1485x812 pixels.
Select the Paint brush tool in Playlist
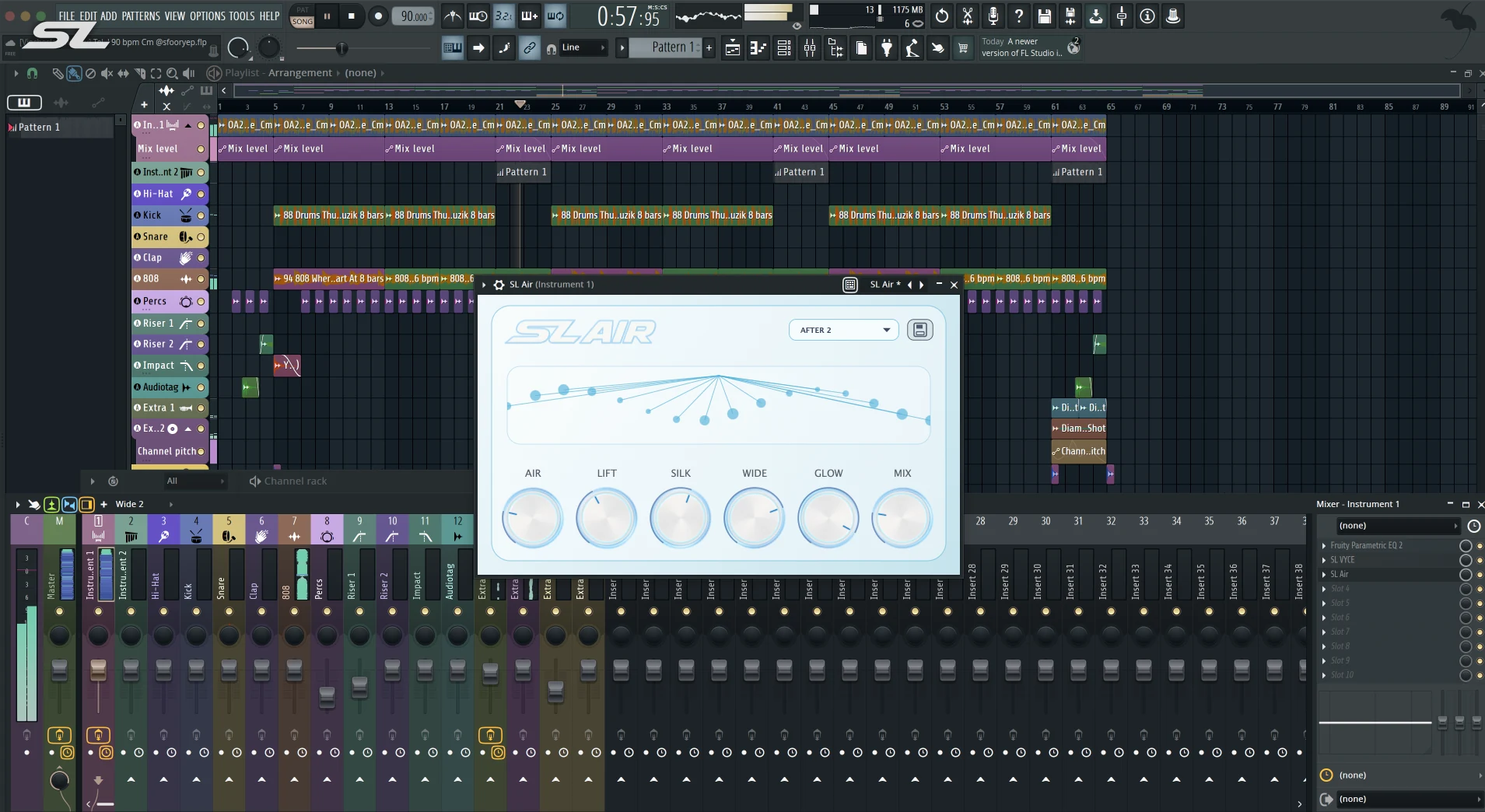pos(74,73)
